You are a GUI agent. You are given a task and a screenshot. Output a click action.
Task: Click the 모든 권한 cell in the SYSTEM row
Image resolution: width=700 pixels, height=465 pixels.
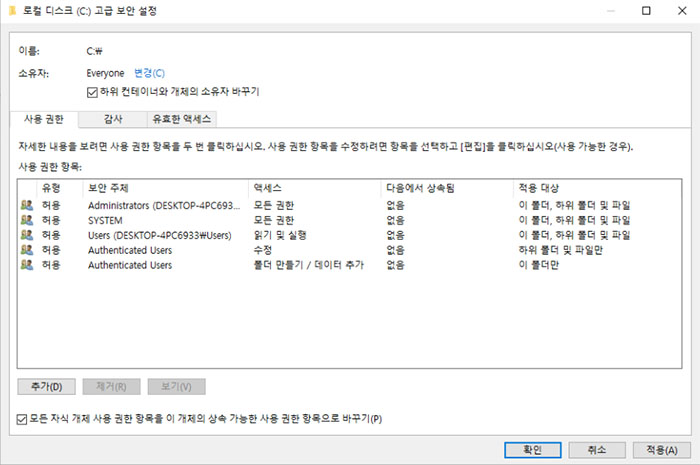(273, 220)
